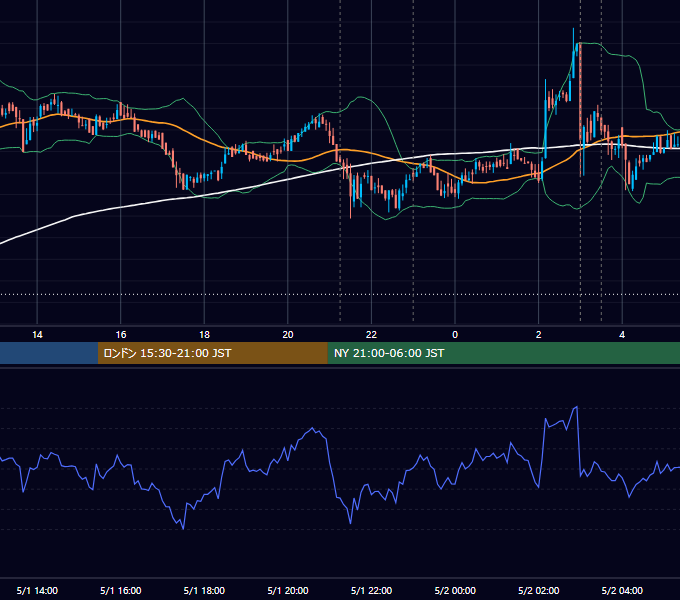
Task: Click the 16 hour label on time axis
Action: tap(121, 334)
